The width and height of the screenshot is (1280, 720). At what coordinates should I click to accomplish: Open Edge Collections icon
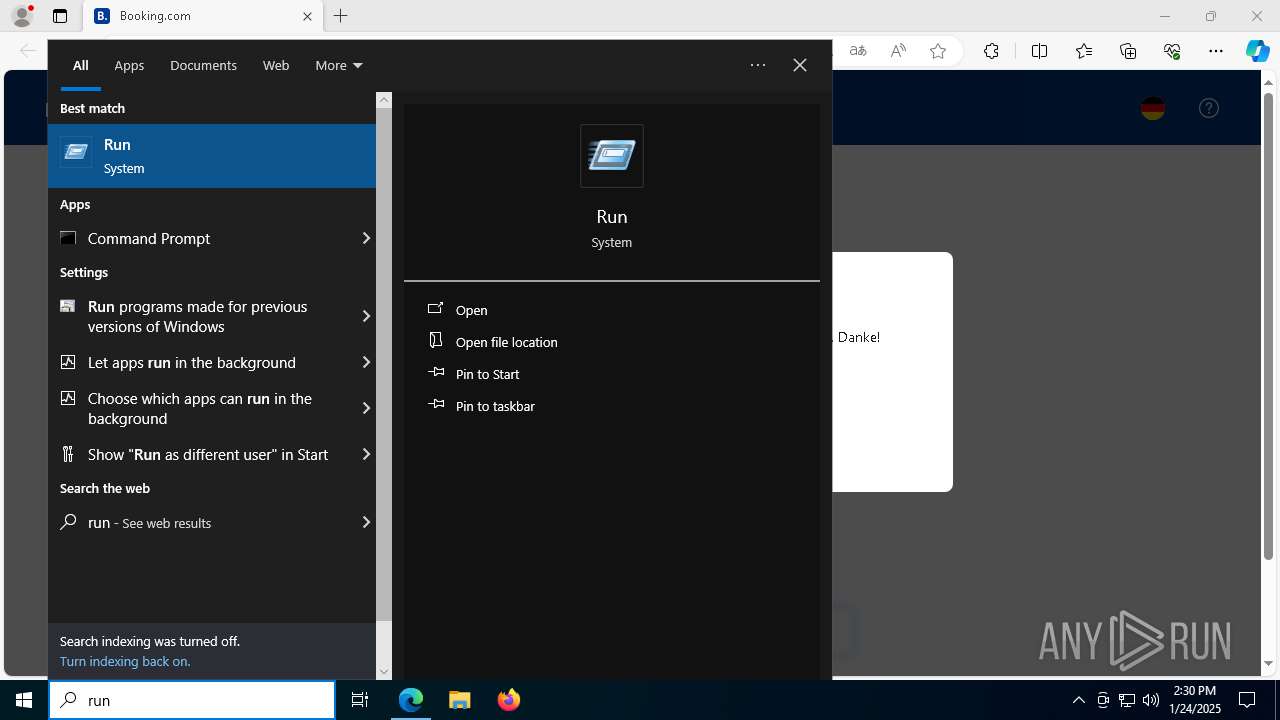coord(1128,51)
